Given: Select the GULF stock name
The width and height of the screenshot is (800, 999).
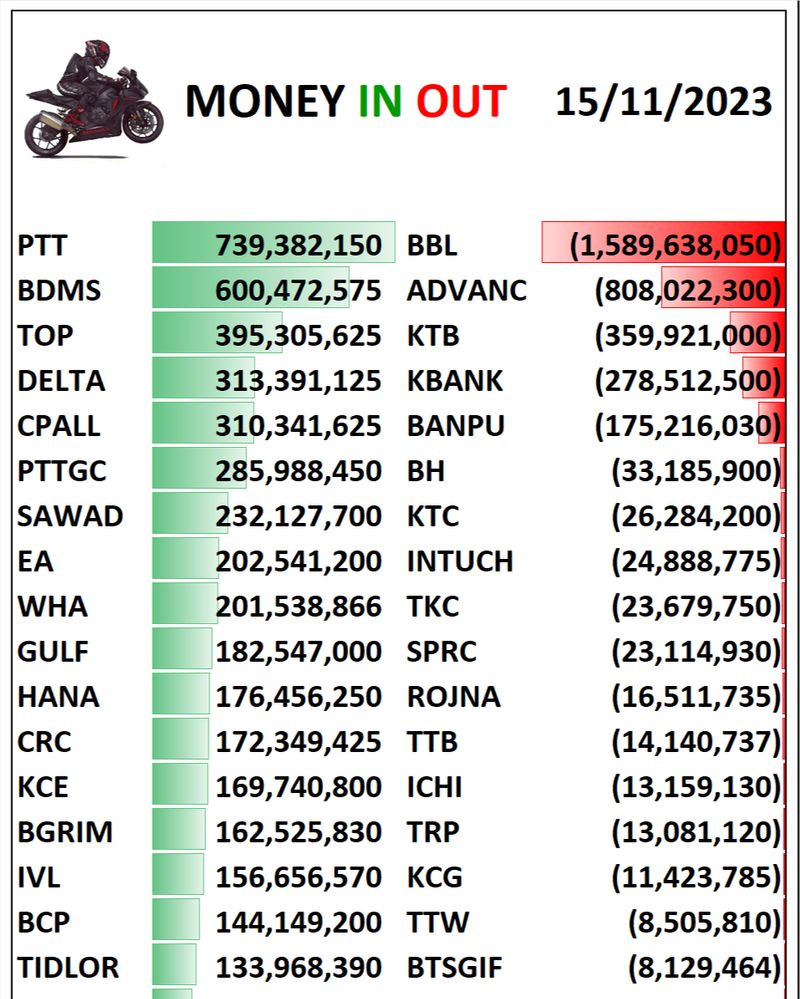Looking at the screenshot, I should pyautogui.click(x=53, y=652).
